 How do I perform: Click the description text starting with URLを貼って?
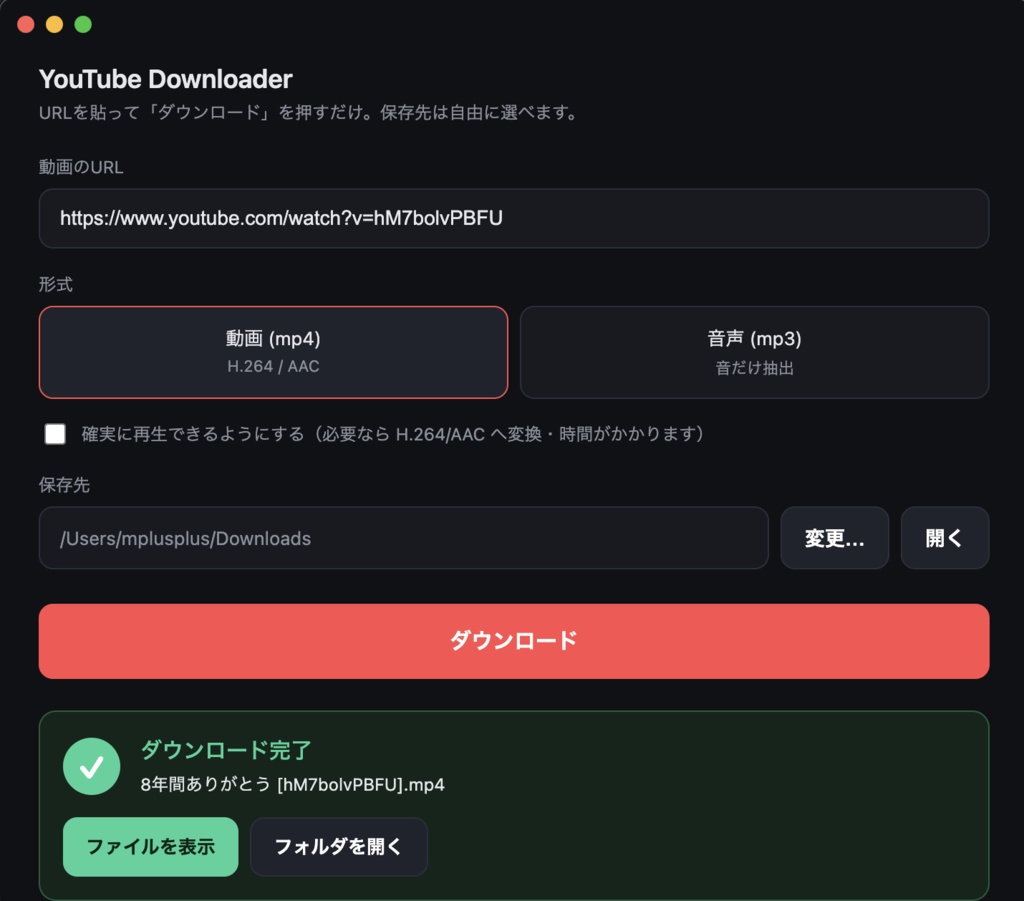point(308,112)
